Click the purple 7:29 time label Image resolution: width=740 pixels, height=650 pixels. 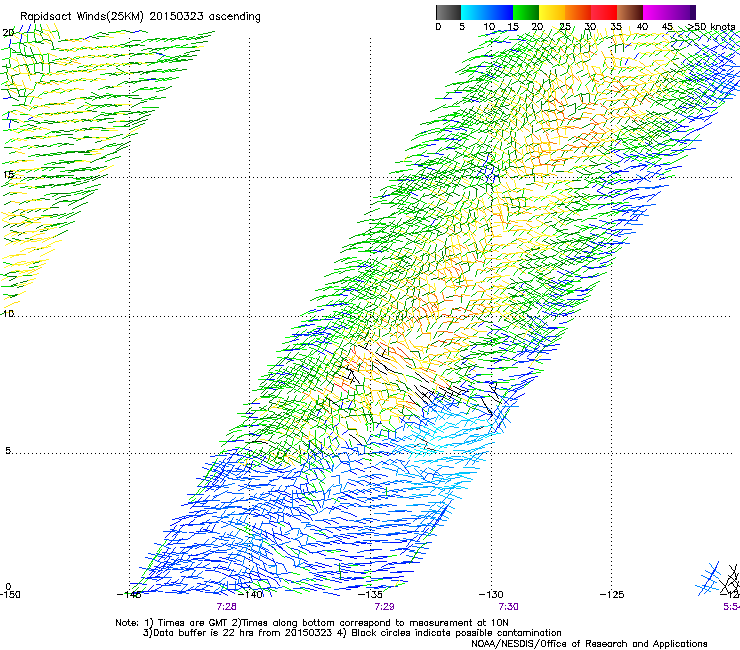click(x=384, y=607)
